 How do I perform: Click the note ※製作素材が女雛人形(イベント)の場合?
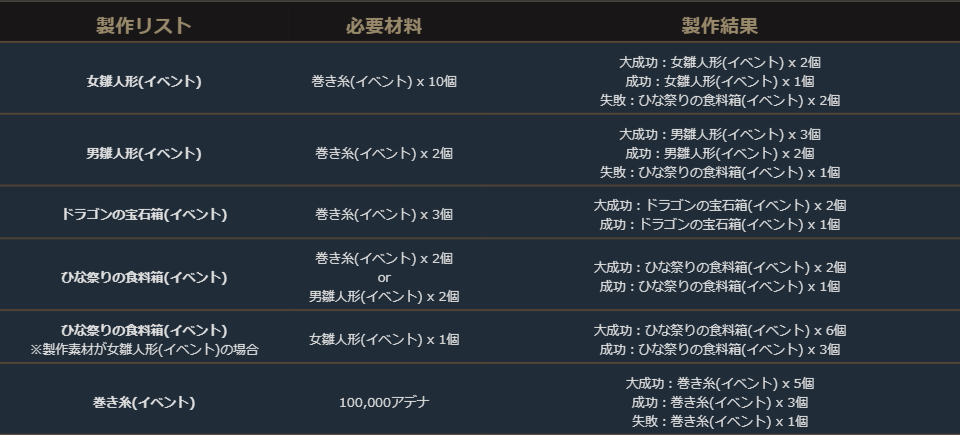(143, 349)
